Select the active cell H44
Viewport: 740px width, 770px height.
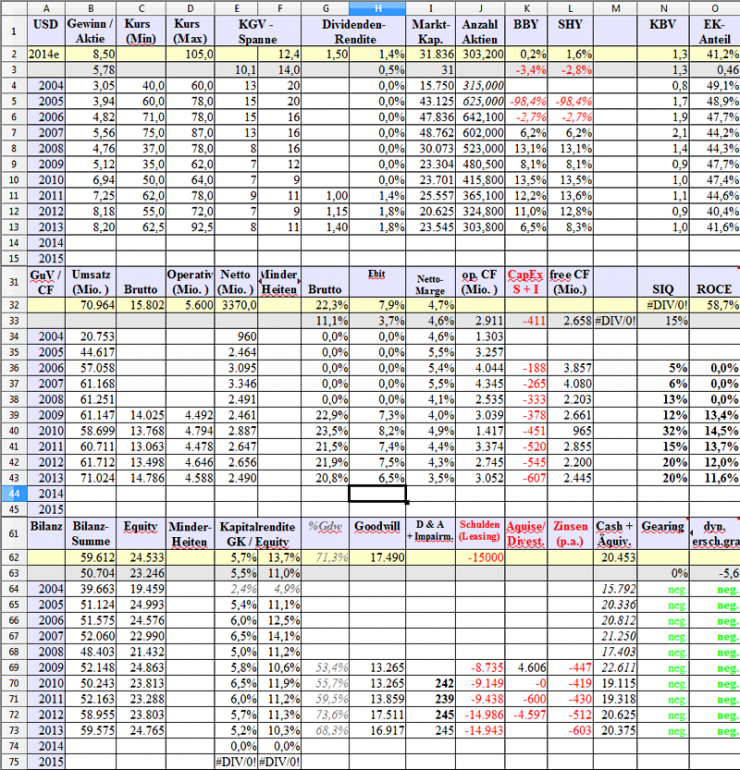[x=377, y=494]
